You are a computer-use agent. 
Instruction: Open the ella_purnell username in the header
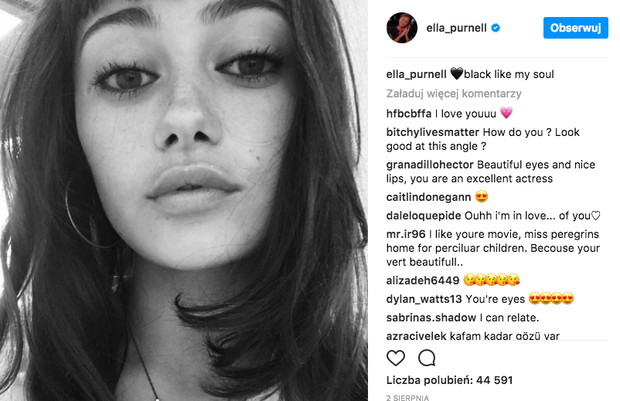click(x=456, y=28)
